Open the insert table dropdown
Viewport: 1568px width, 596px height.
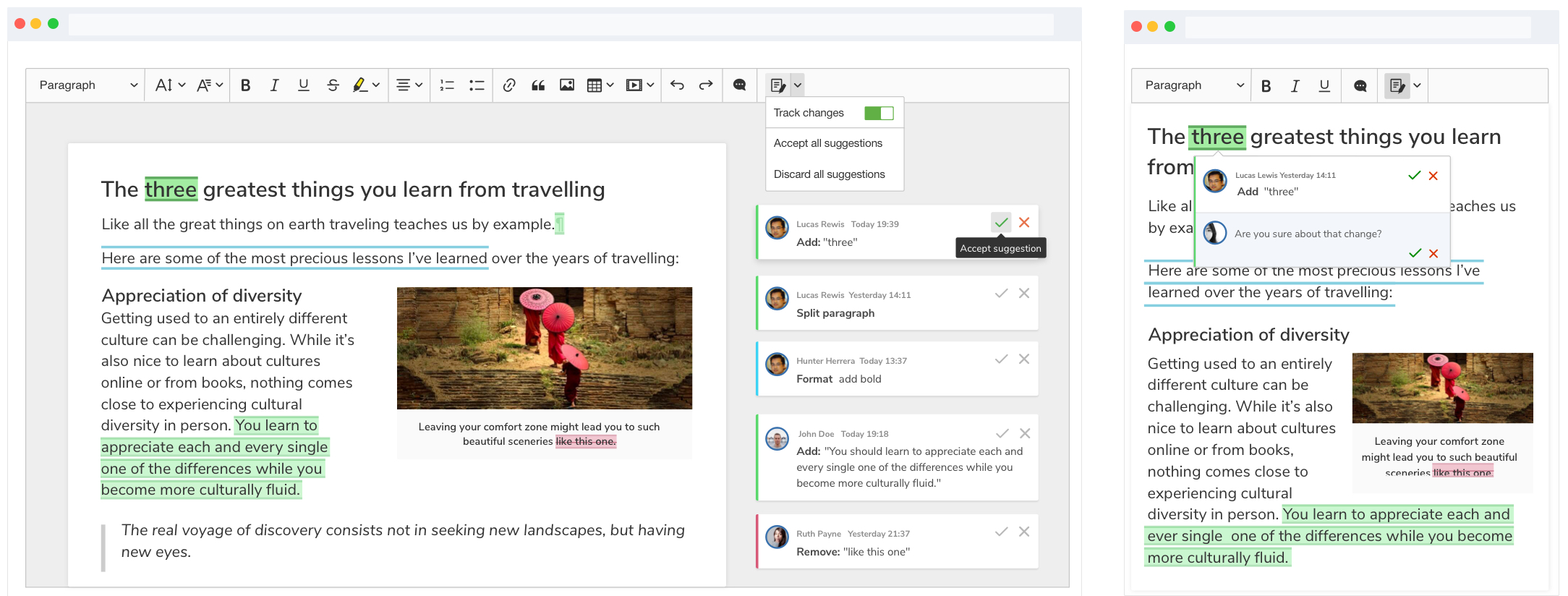600,85
